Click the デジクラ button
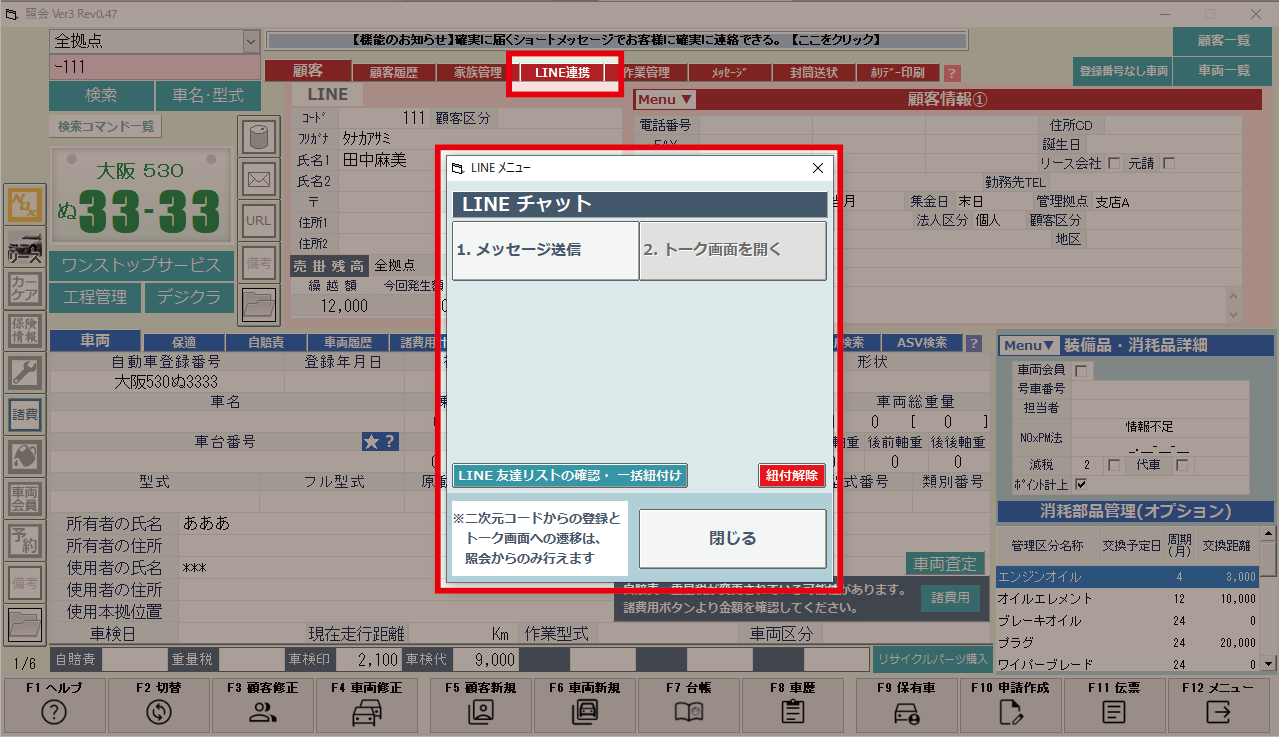The image size is (1279, 737). tap(188, 297)
